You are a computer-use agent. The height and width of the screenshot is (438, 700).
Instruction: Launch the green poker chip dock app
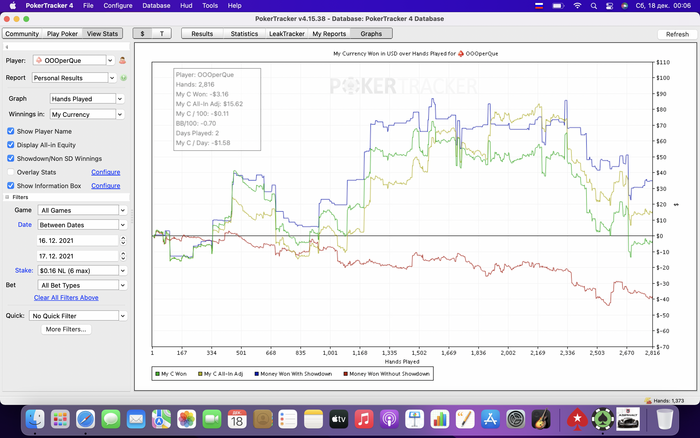601,418
